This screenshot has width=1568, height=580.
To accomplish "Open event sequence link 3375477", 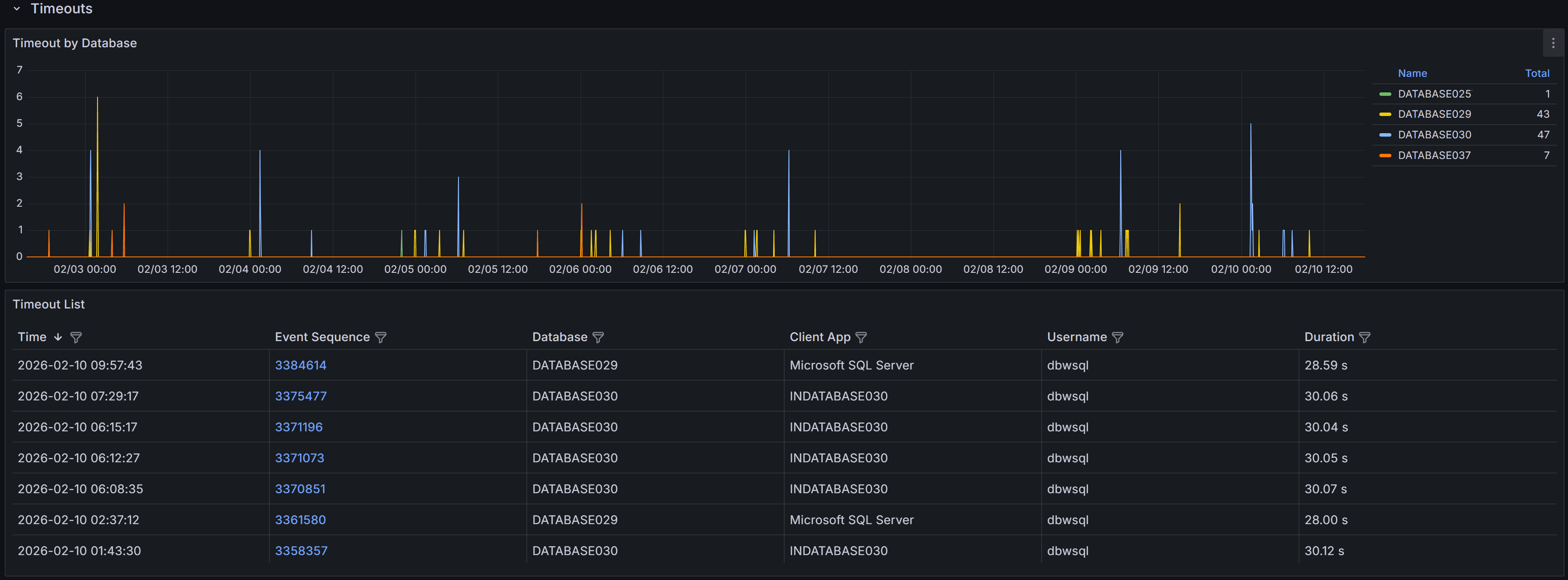I will click(301, 396).
